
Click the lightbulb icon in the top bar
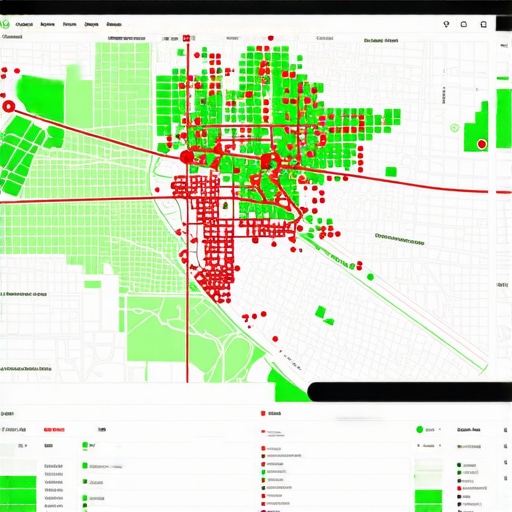446,24
